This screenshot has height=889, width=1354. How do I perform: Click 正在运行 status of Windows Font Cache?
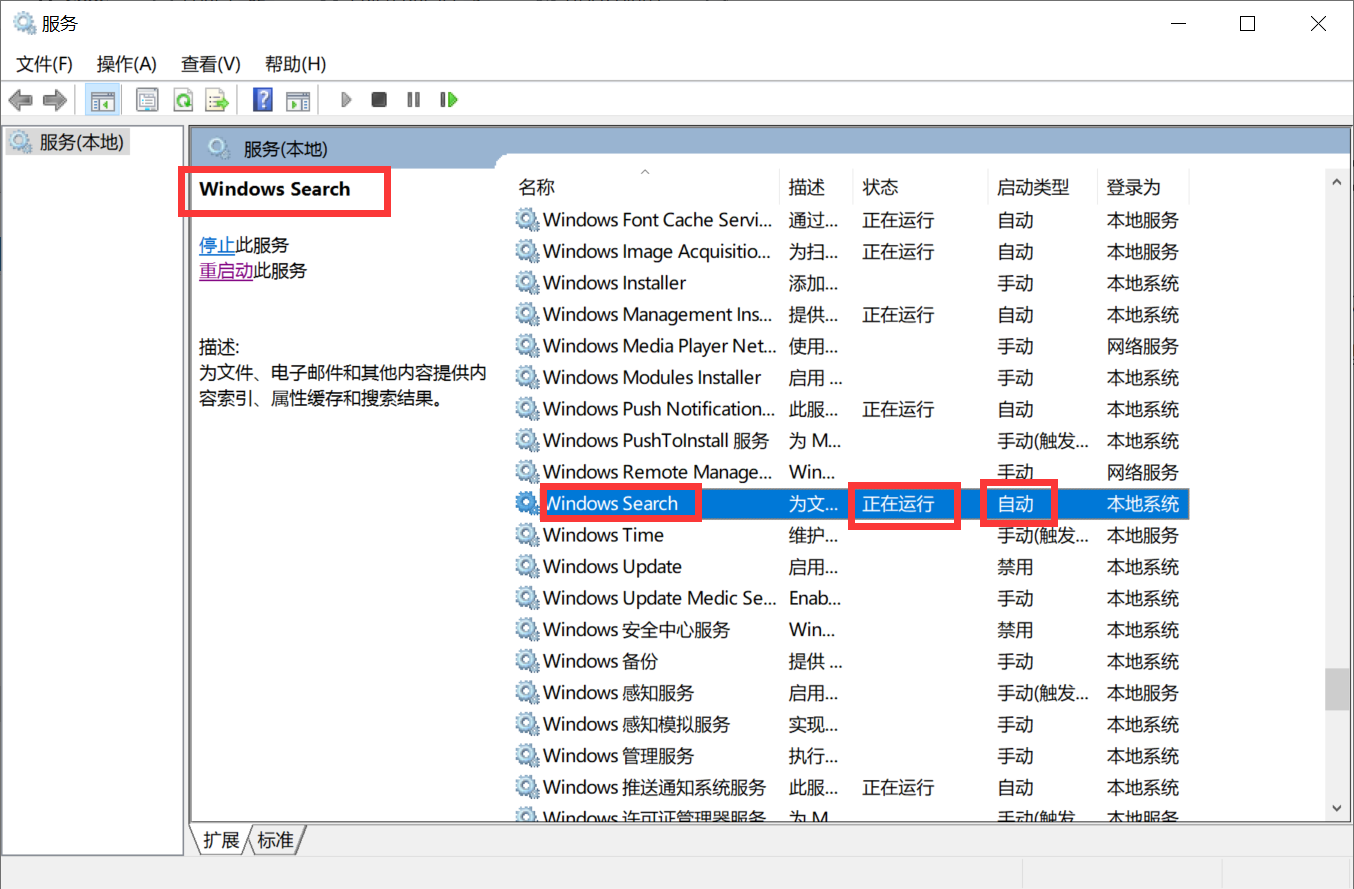[x=898, y=220]
